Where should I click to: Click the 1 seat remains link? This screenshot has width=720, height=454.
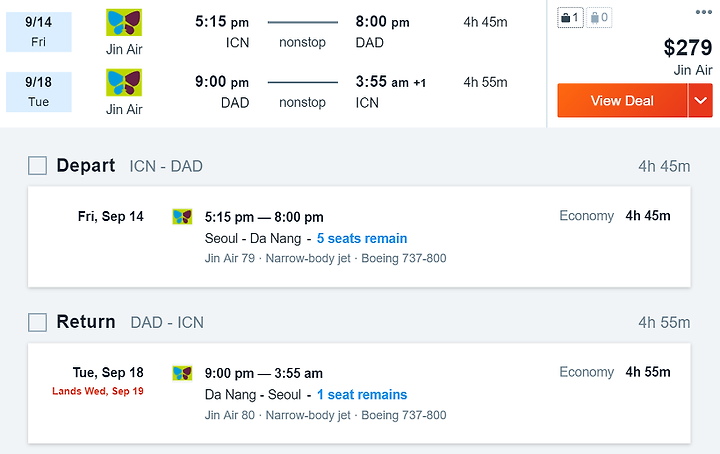coord(362,394)
